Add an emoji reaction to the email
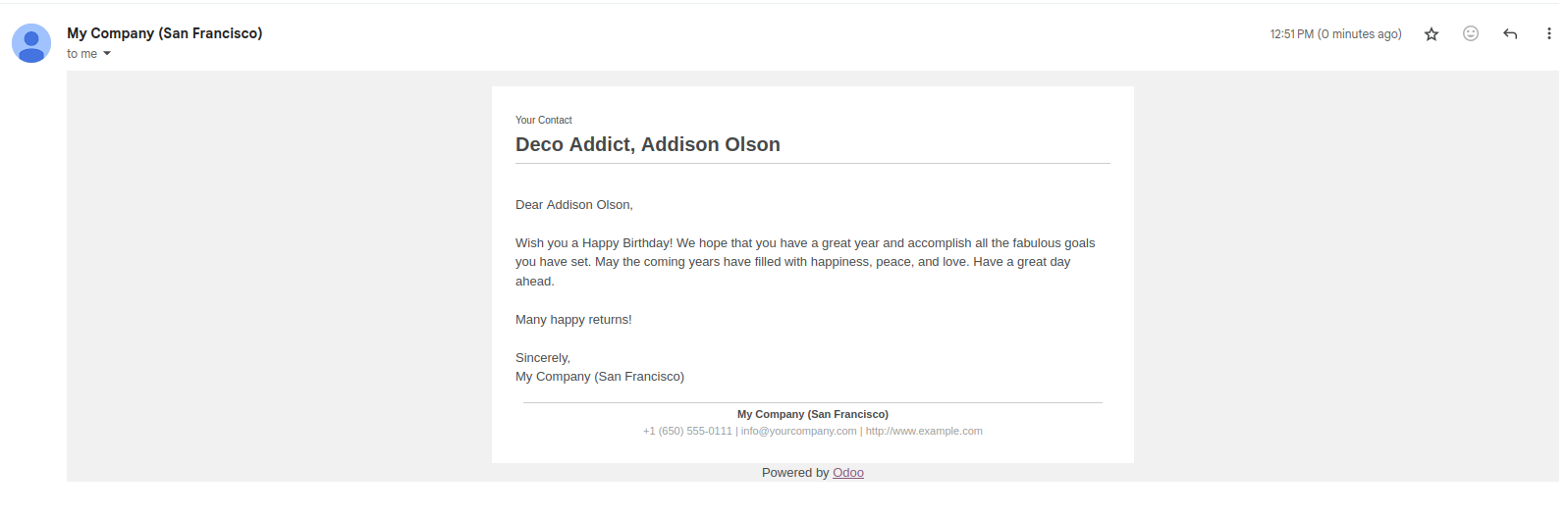 (x=1471, y=33)
